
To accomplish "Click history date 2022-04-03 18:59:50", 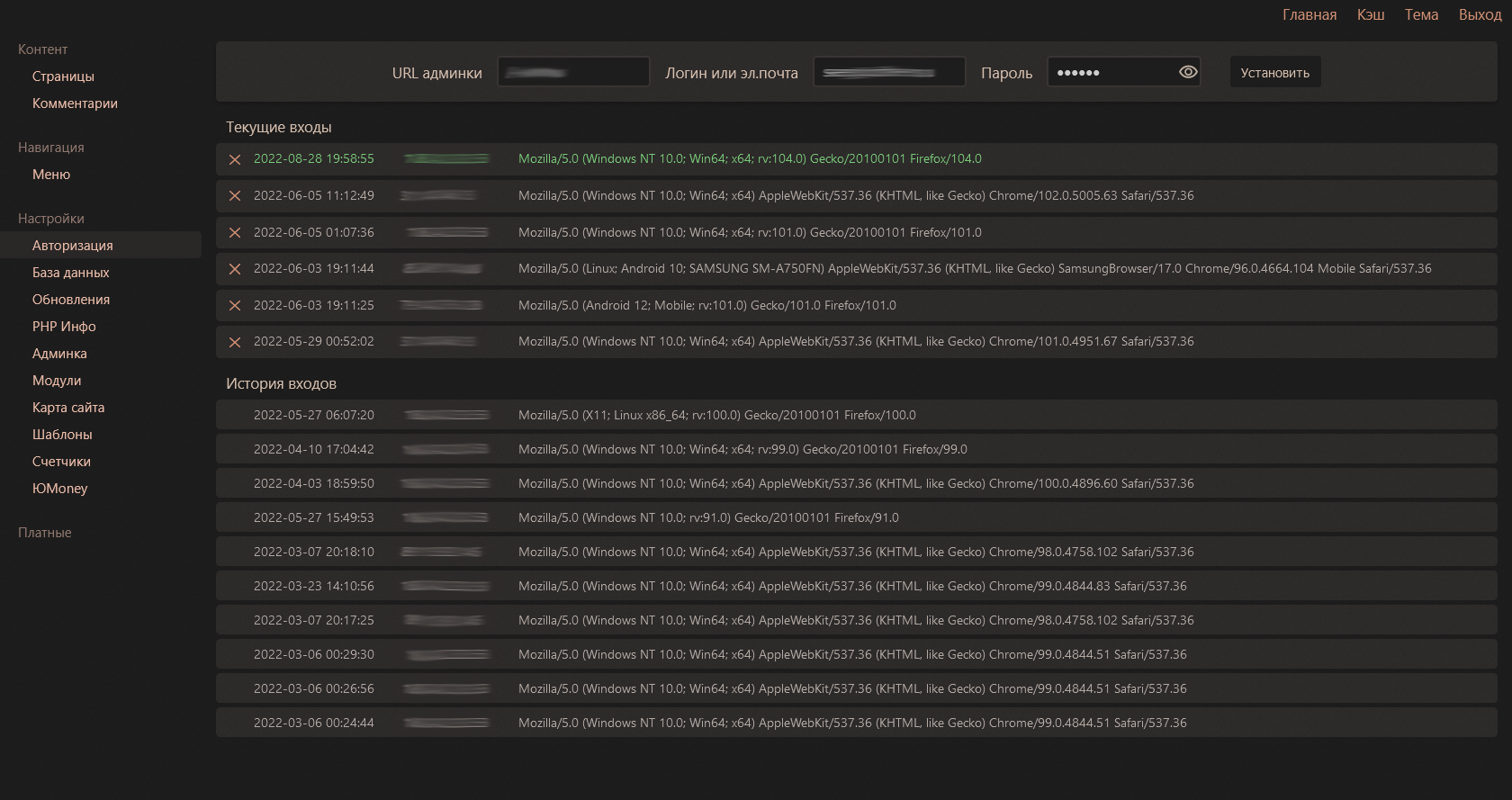I will click(314, 483).
